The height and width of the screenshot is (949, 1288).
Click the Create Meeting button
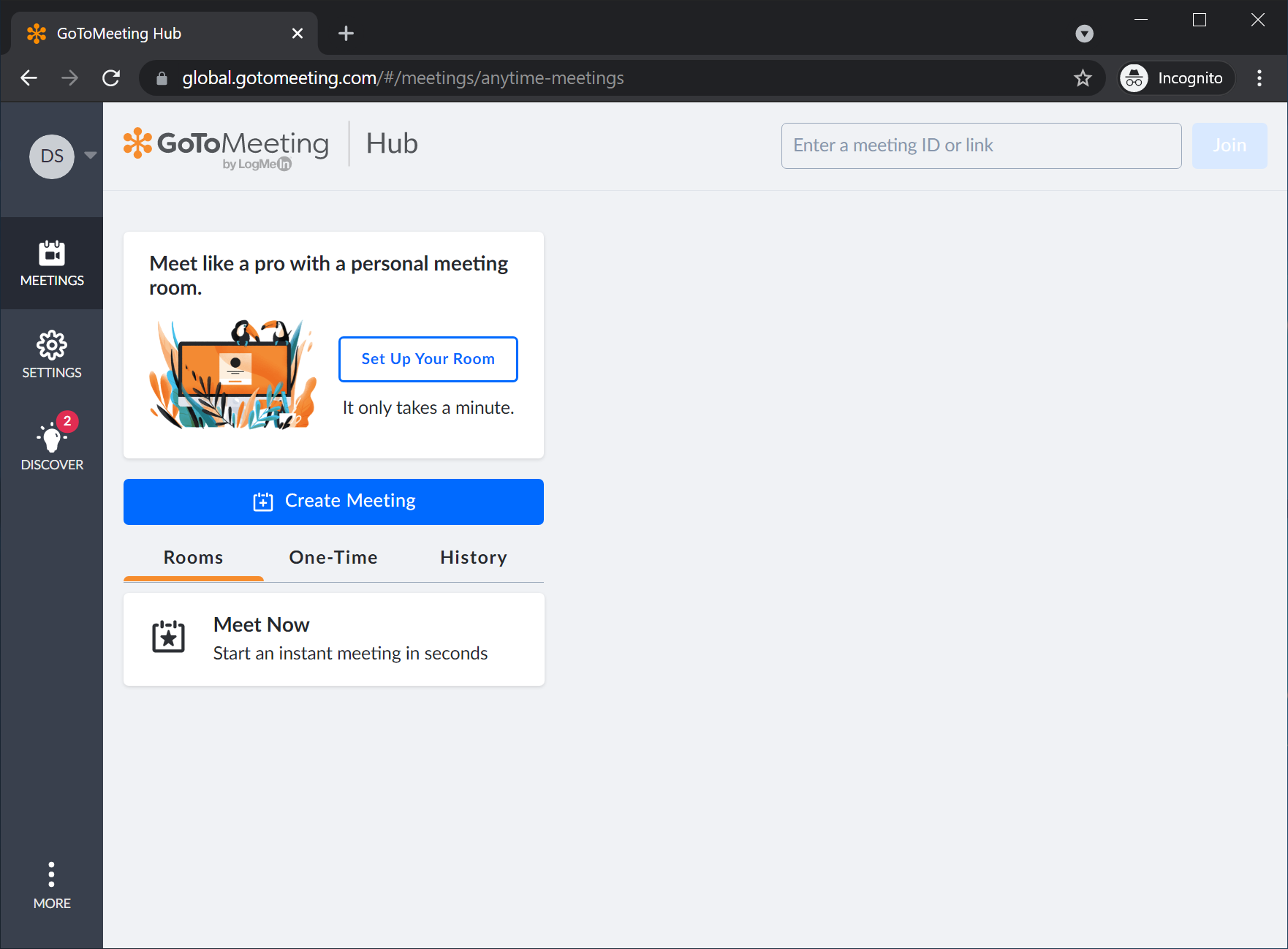tap(333, 502)
